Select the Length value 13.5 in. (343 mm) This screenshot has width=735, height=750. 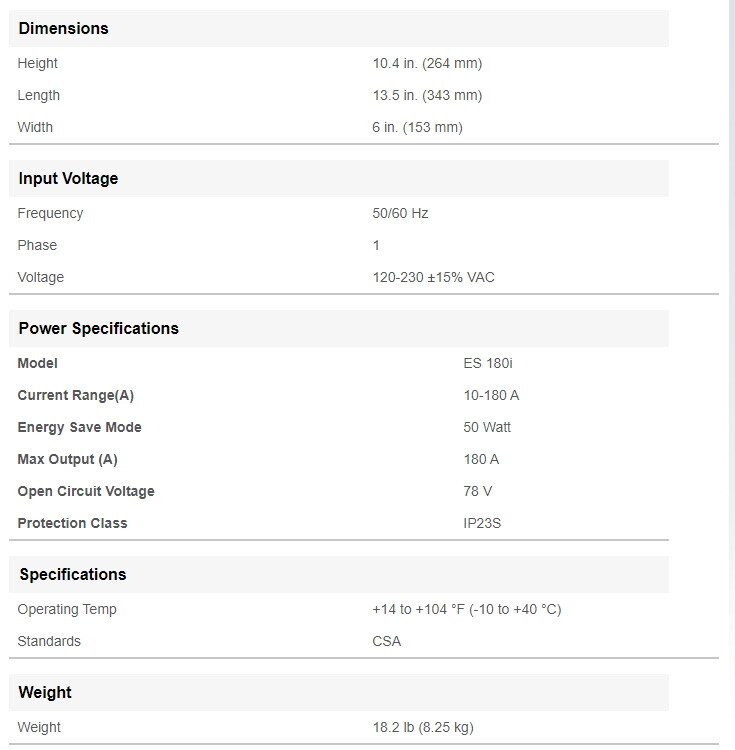(427, 95)
